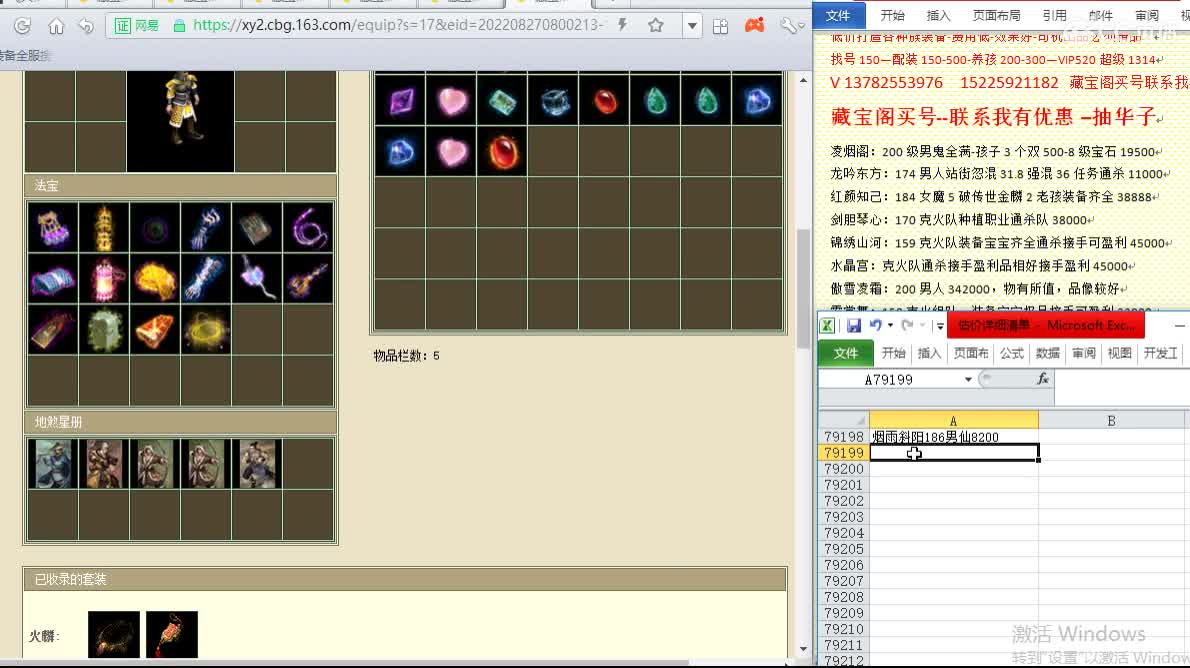The height and width of the screenshot is (668, 1190).
Task: Open Excel name box dropdown arrow
Action: tap(968, 380)
